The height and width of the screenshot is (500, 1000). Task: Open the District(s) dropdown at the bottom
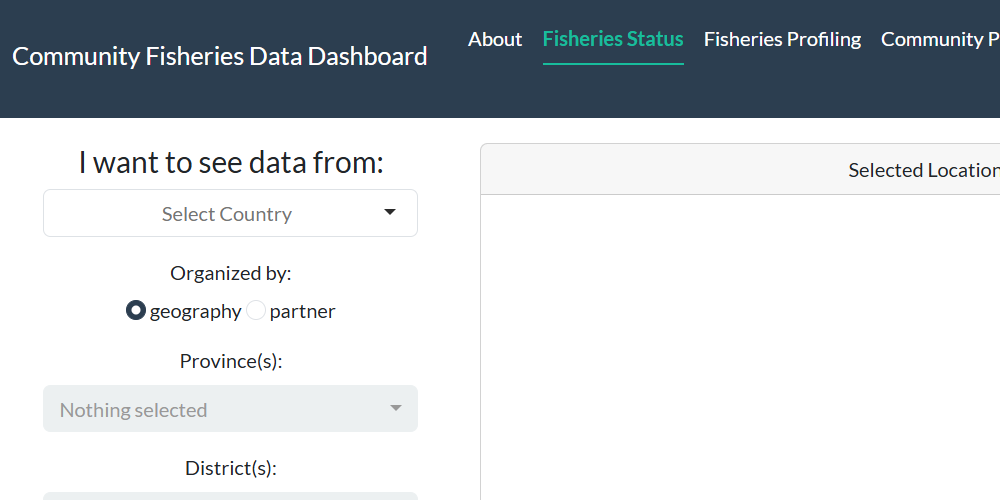(230, 495)
